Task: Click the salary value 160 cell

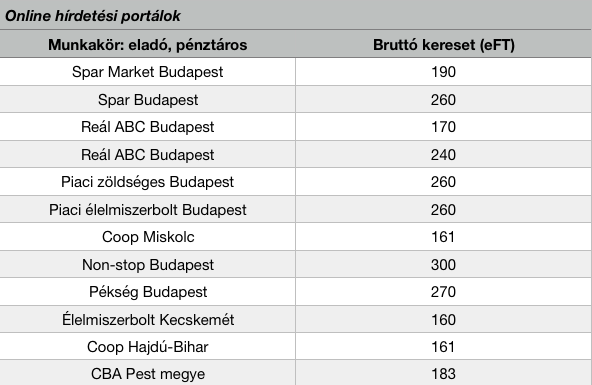Action: 444,319
